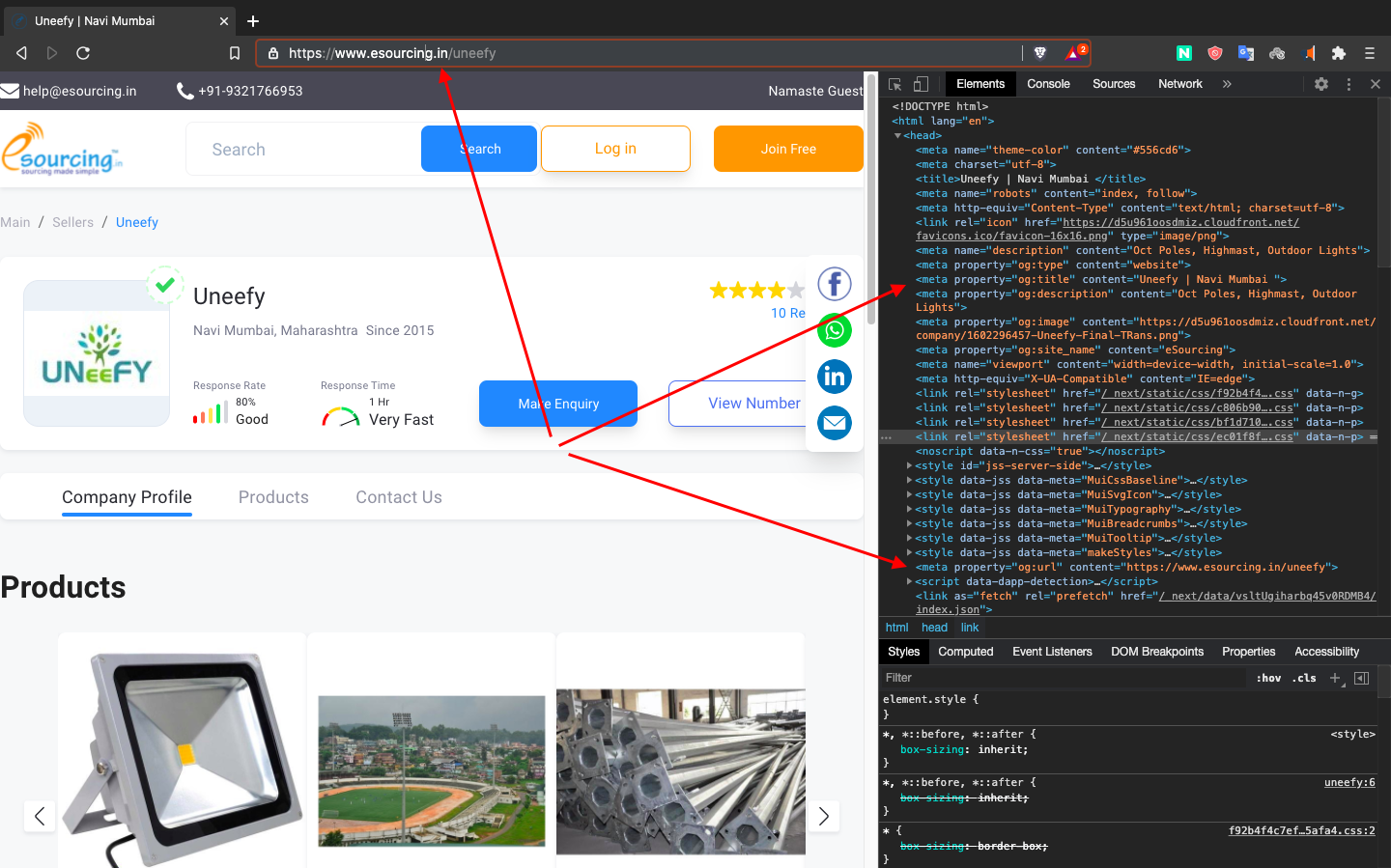This screenshot has height=868, width=1391.
Task: Go back using the browser back arrow
Action: click(21, 53)
